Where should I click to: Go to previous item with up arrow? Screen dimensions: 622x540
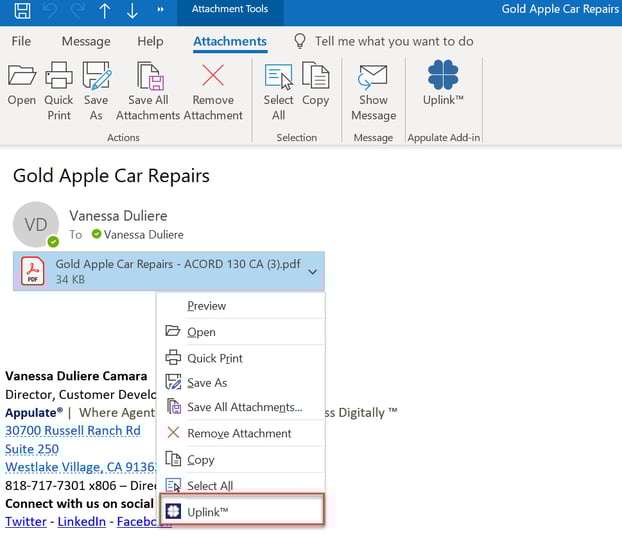pos(105,10)
